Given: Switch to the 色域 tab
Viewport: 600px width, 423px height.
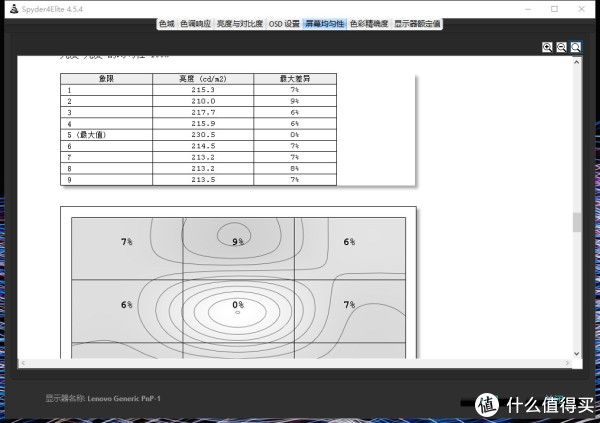Looking at the screenshot, I should coord(166,23).
